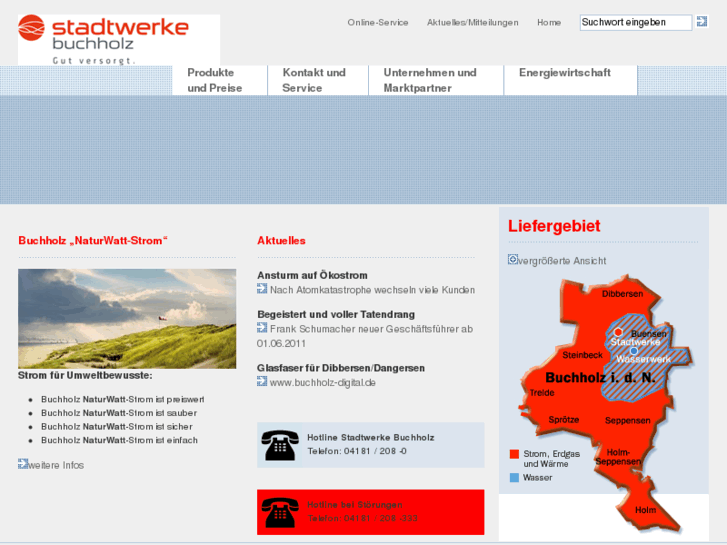Click Steinbeck label on map
Viewport: 727px width, 545px height.
pos(583,355)
